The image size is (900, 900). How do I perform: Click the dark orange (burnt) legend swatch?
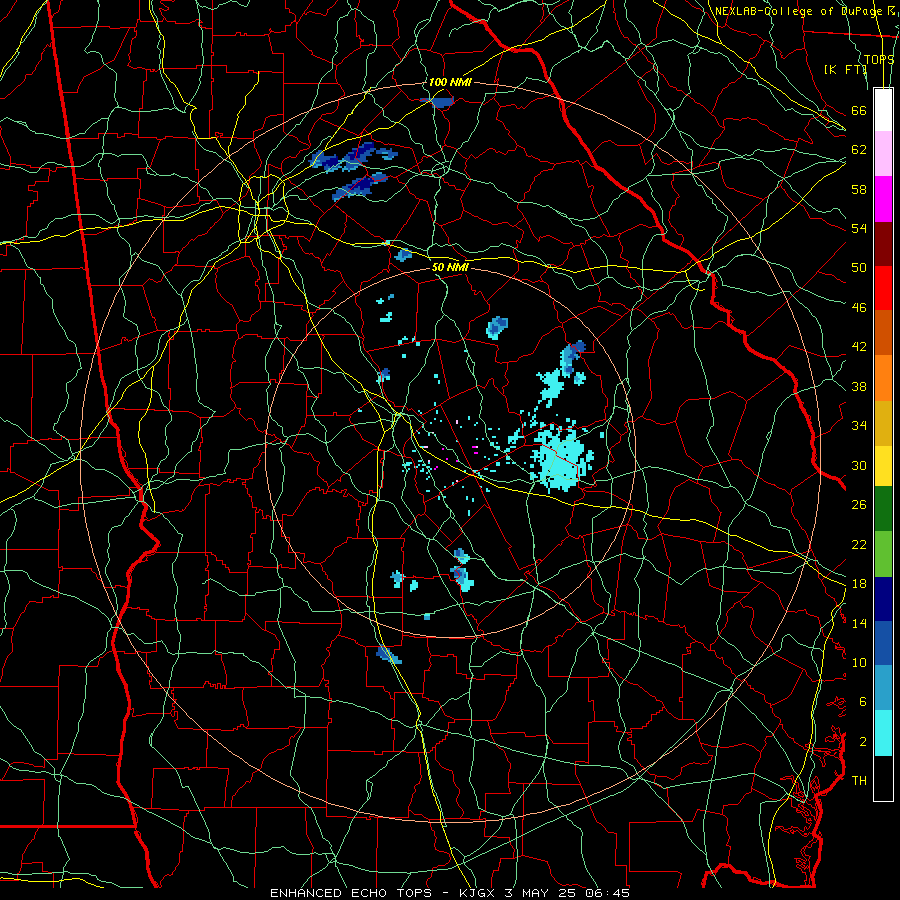click(883, 333)
